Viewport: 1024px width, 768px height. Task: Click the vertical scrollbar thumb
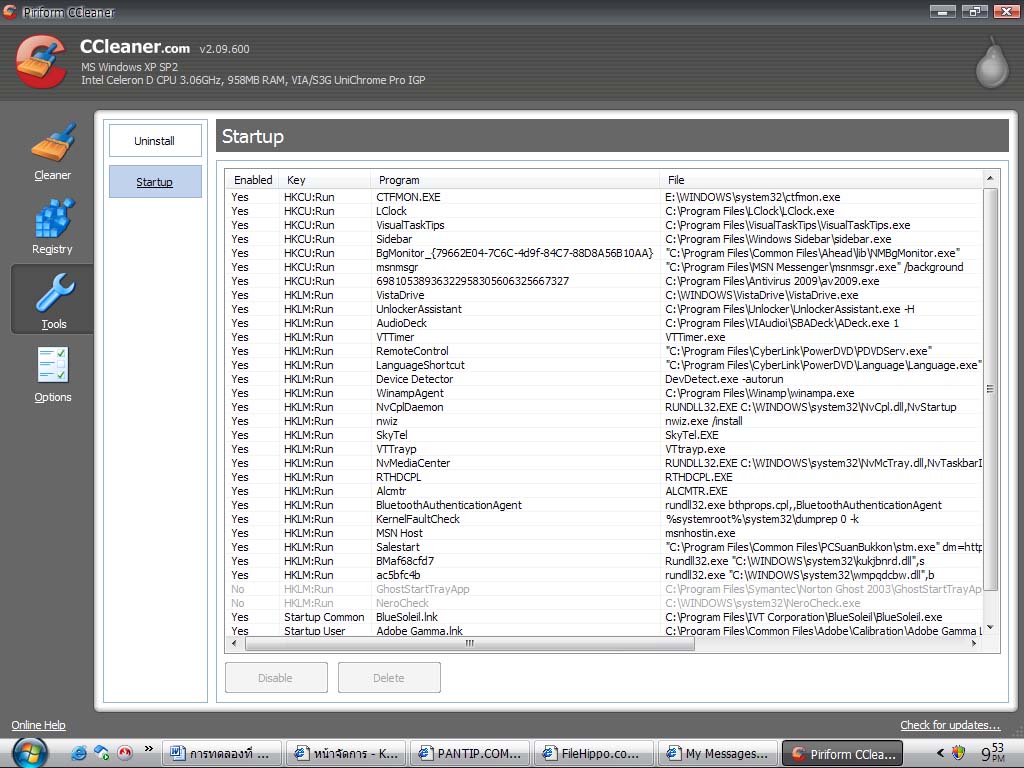click(990, 389)
